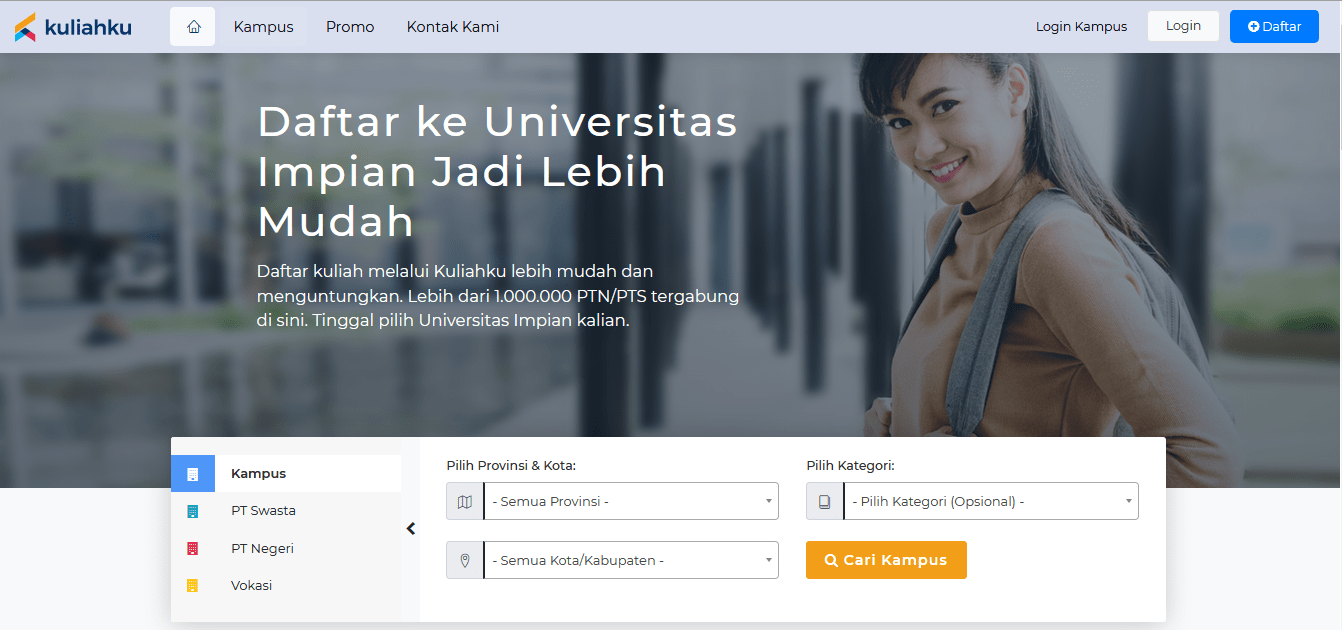Viewport: 1342px width, 630px height.
Task: Open the Kampus menu item
Action: click(264, 27)
